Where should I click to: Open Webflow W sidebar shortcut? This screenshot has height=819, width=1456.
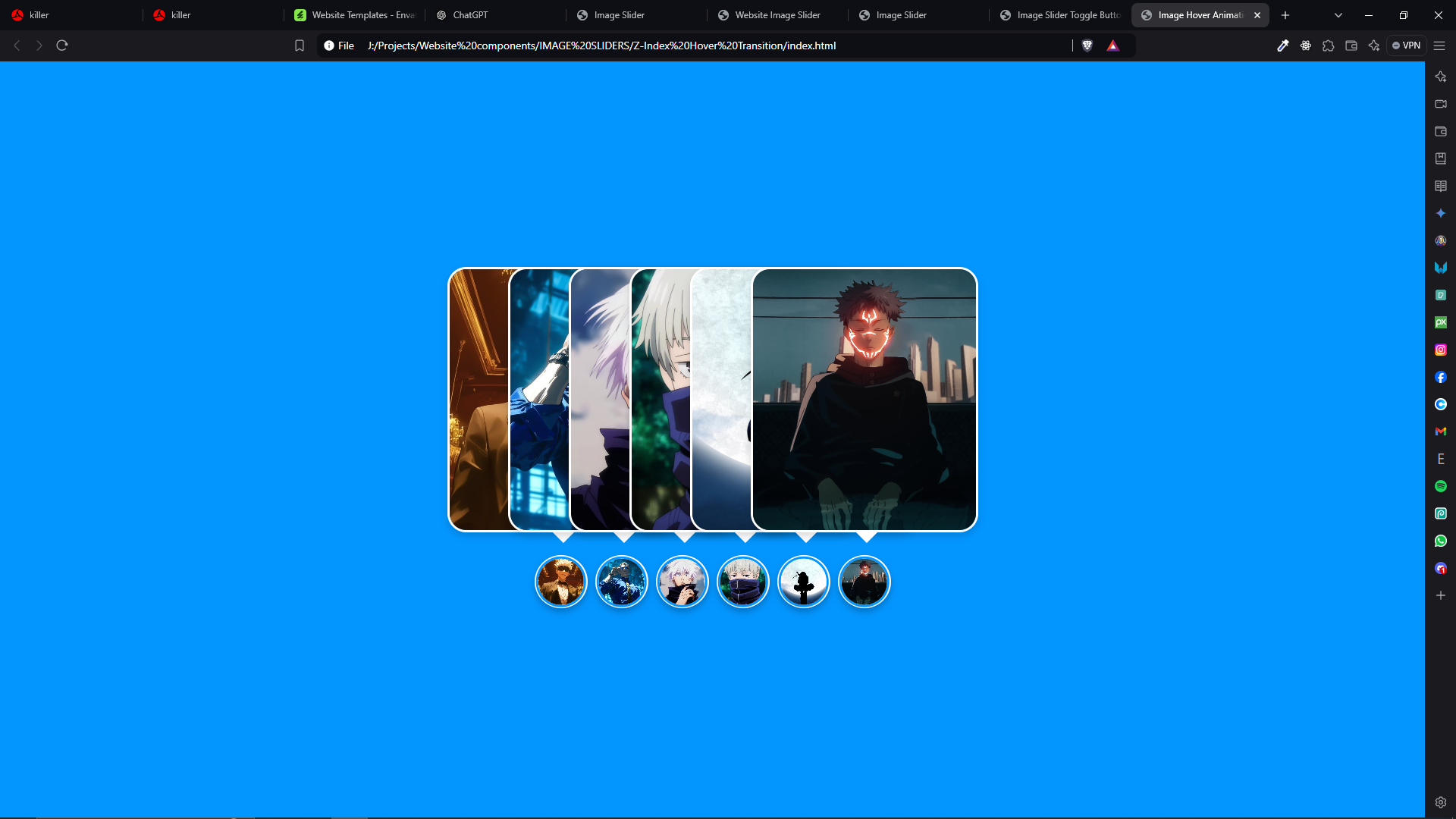point(1441,268)
